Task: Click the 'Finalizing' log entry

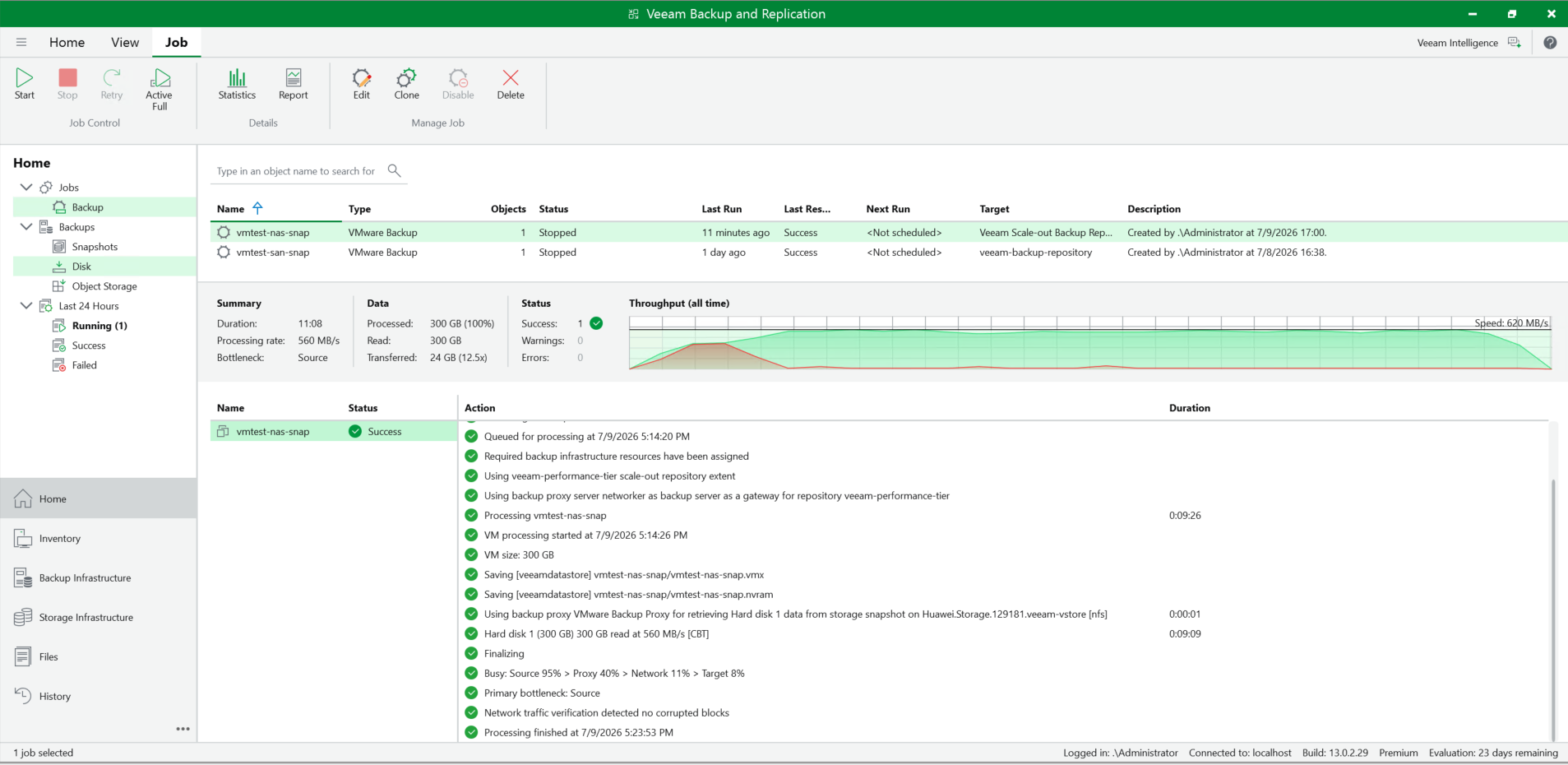Action: point(504,654)
